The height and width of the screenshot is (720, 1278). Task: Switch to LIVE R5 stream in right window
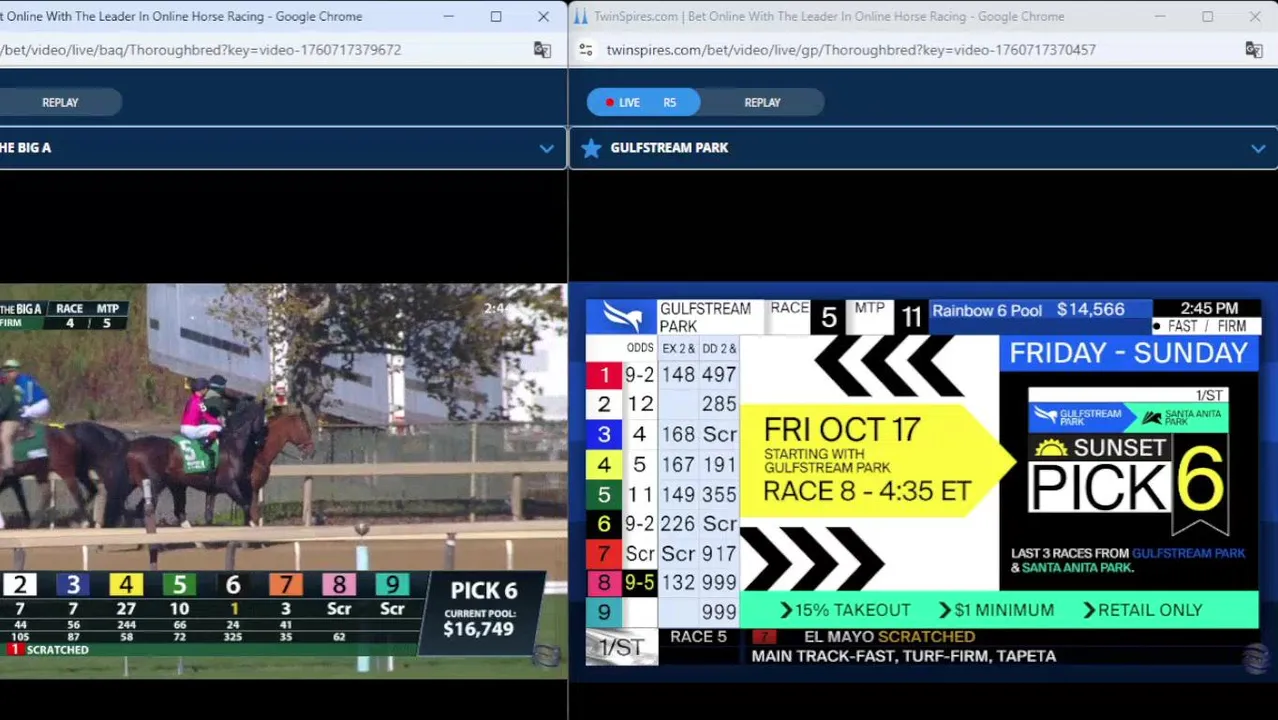pos(643,102)
